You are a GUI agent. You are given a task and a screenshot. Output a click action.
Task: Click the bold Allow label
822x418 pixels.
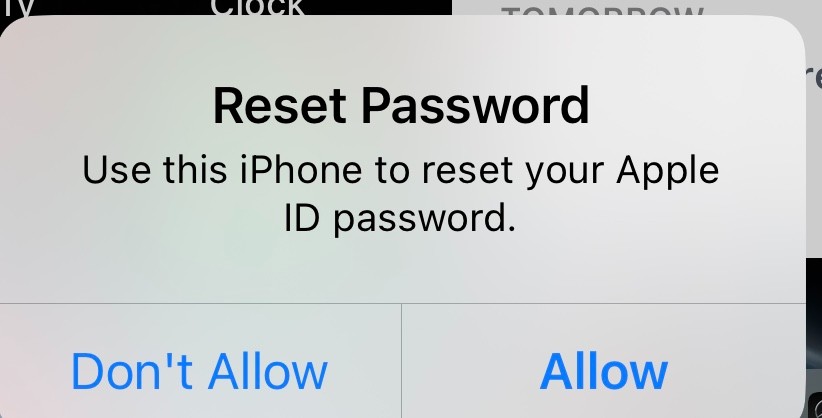(x=603, y=371)
